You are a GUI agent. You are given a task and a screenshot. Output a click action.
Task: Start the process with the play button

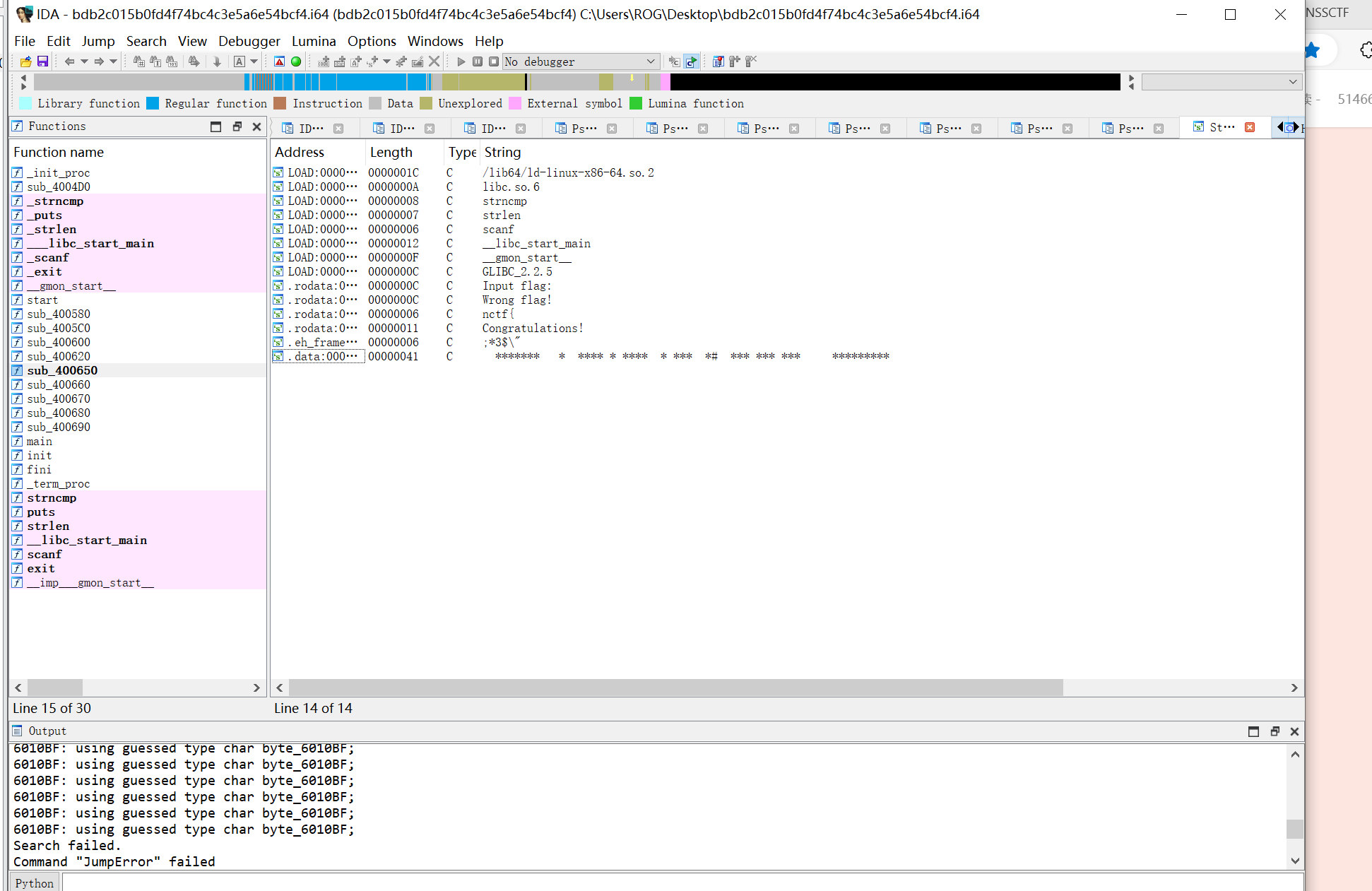tap(461, 61)
